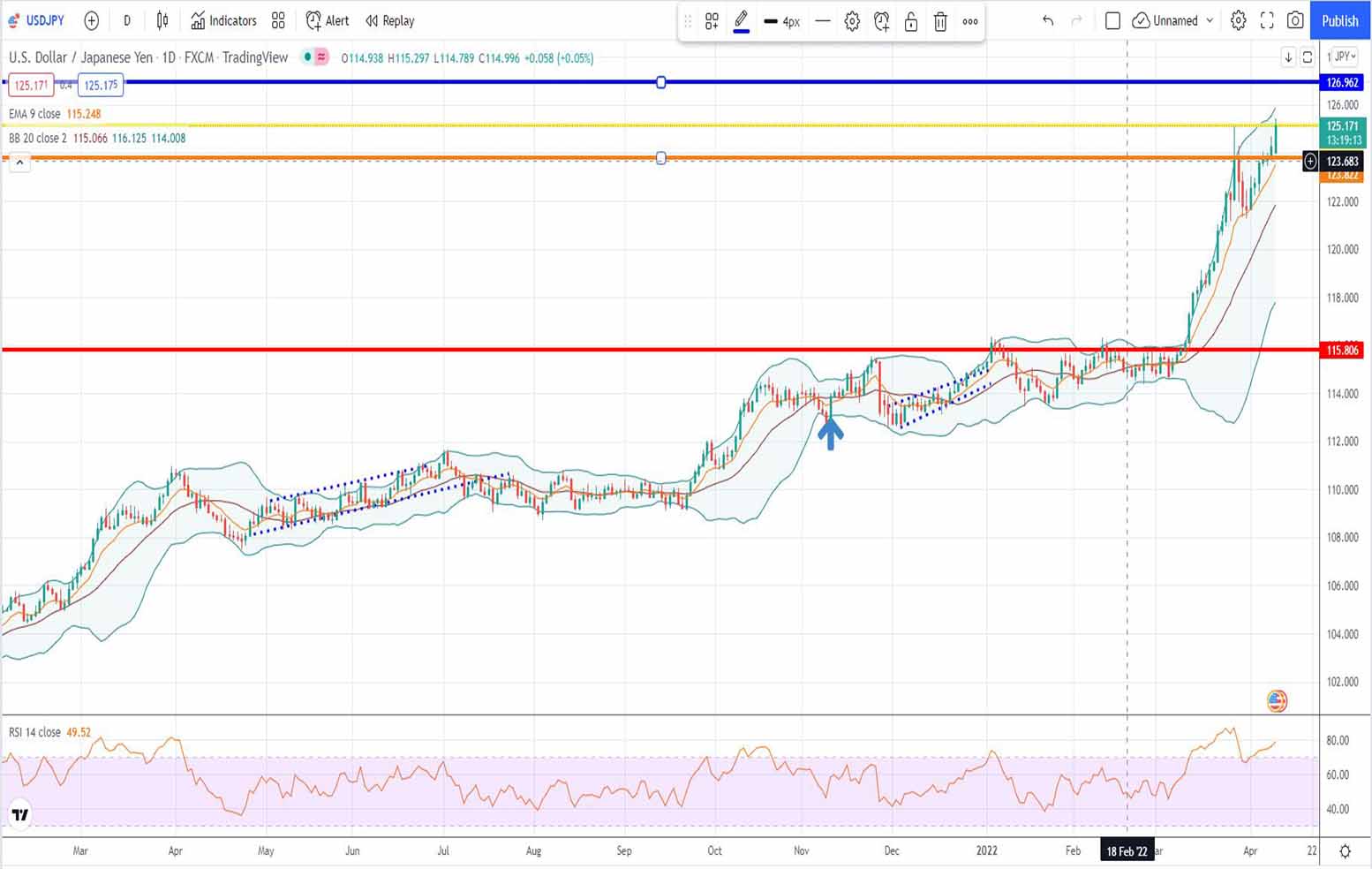Click the Indicators templates grid icon

[278, 20]
